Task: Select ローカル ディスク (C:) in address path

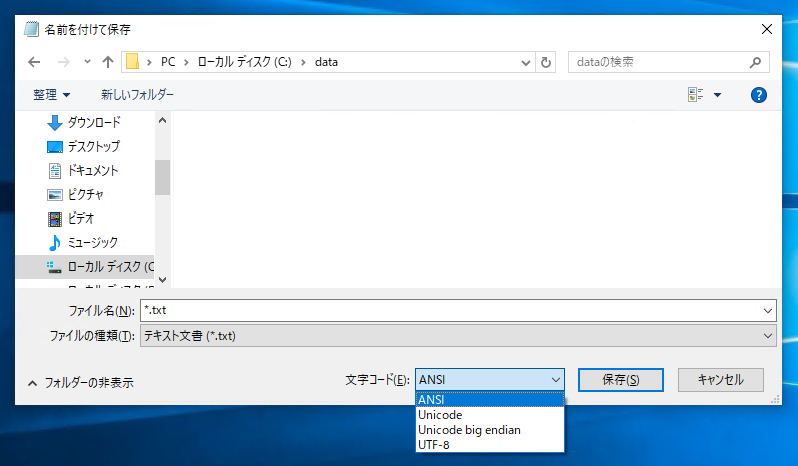Action: (x=245, y=62)
